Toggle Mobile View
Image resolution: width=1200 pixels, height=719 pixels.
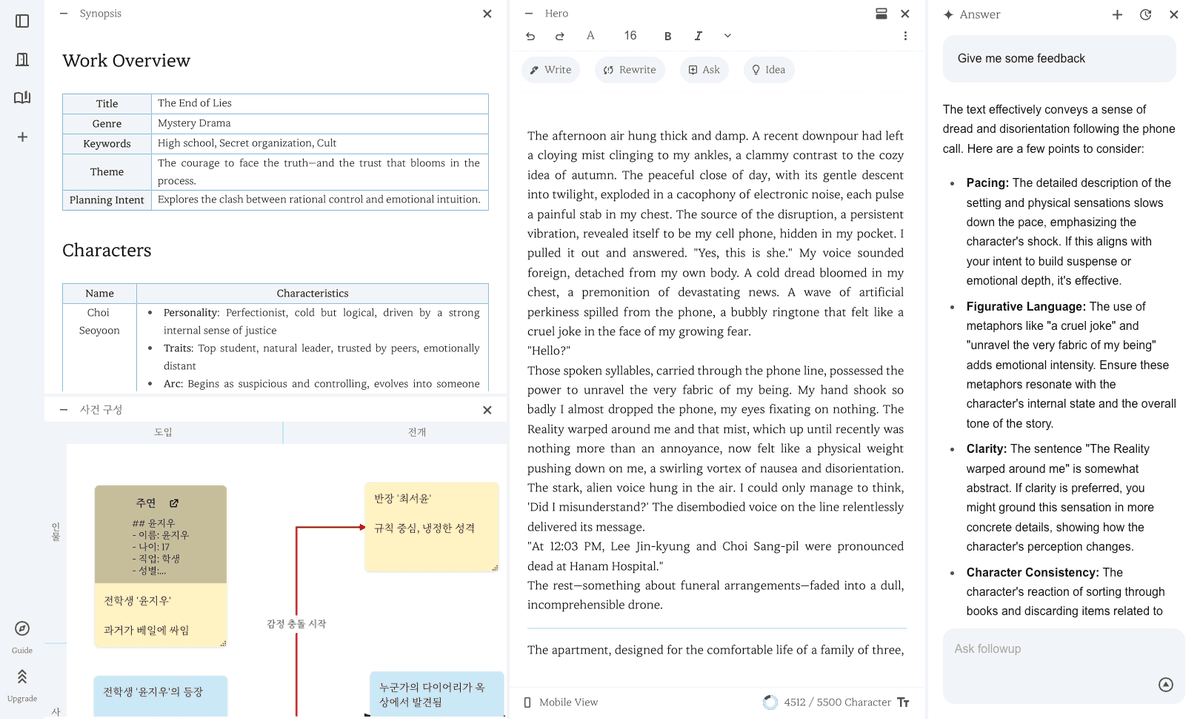pos(561,702)
